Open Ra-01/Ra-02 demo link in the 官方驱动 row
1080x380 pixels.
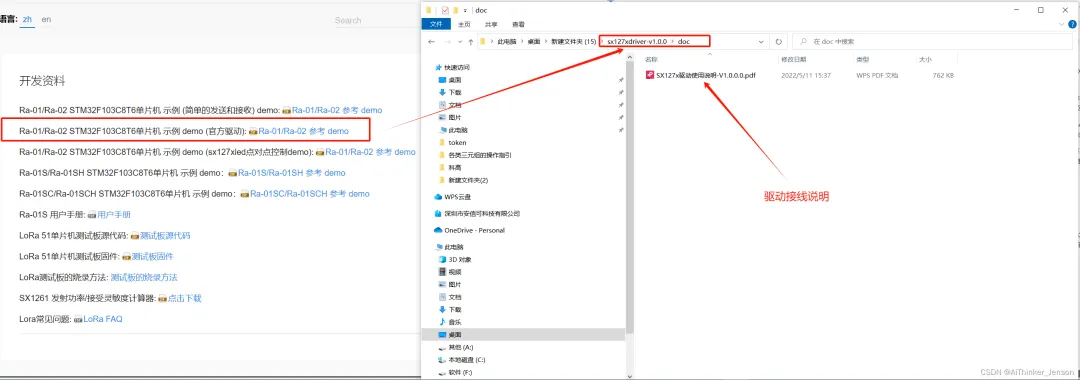(x=304, y=131)
